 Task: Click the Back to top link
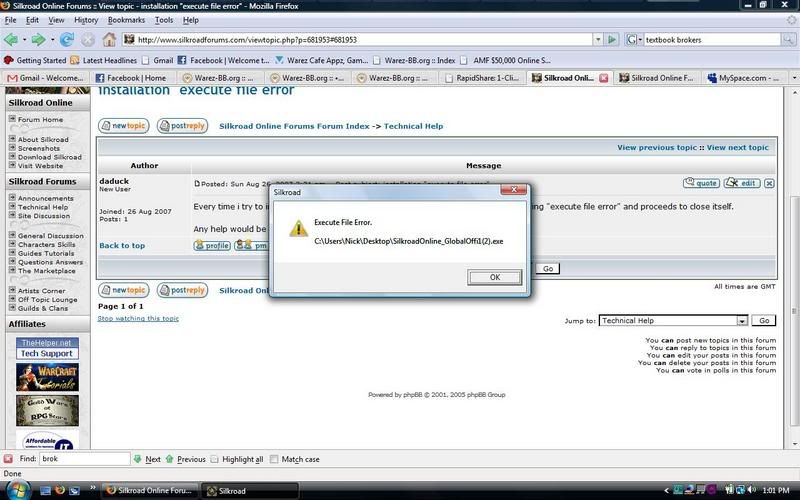(122, 245)
